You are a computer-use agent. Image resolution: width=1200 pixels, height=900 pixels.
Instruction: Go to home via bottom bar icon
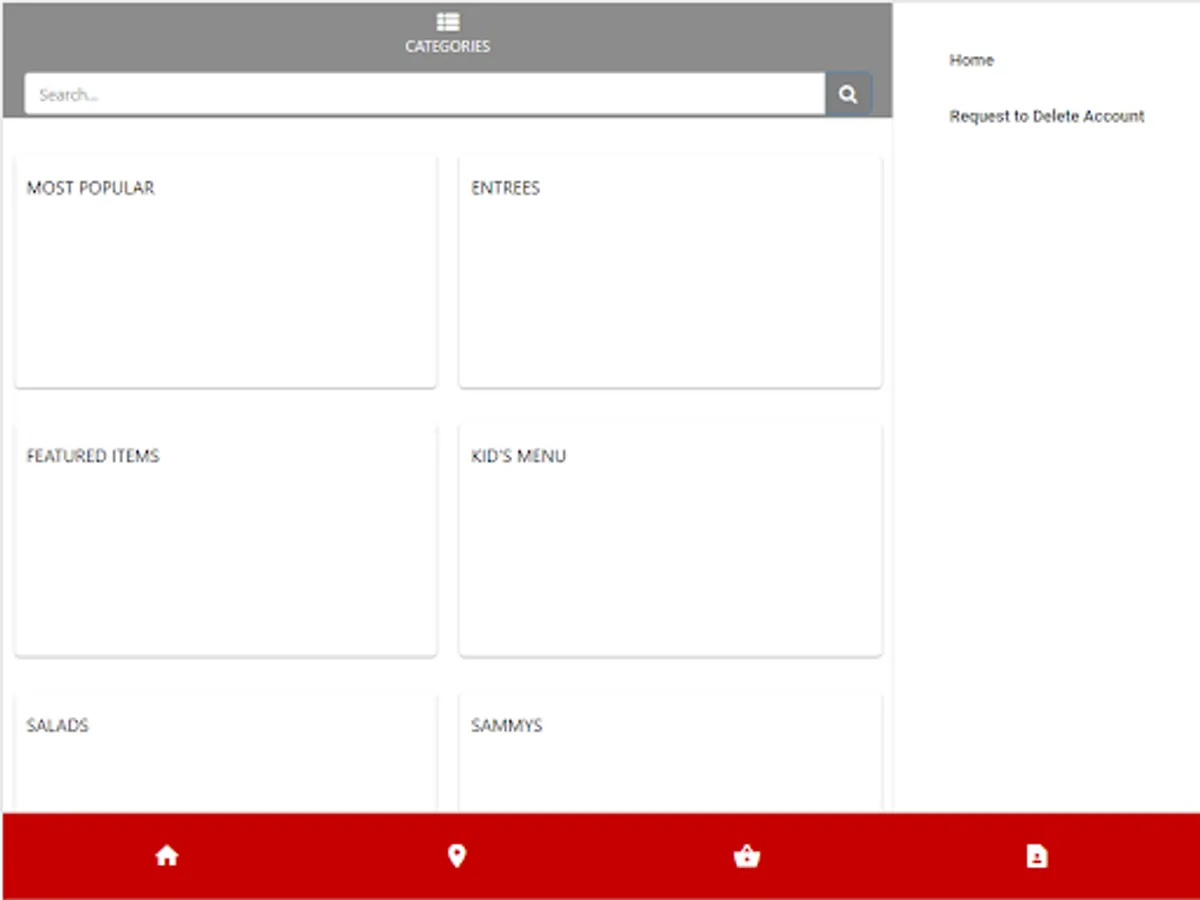167,856
